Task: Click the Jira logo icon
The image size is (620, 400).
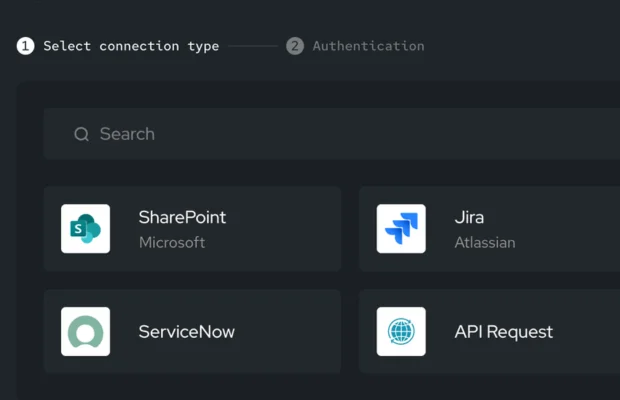Action: (401, 228)
